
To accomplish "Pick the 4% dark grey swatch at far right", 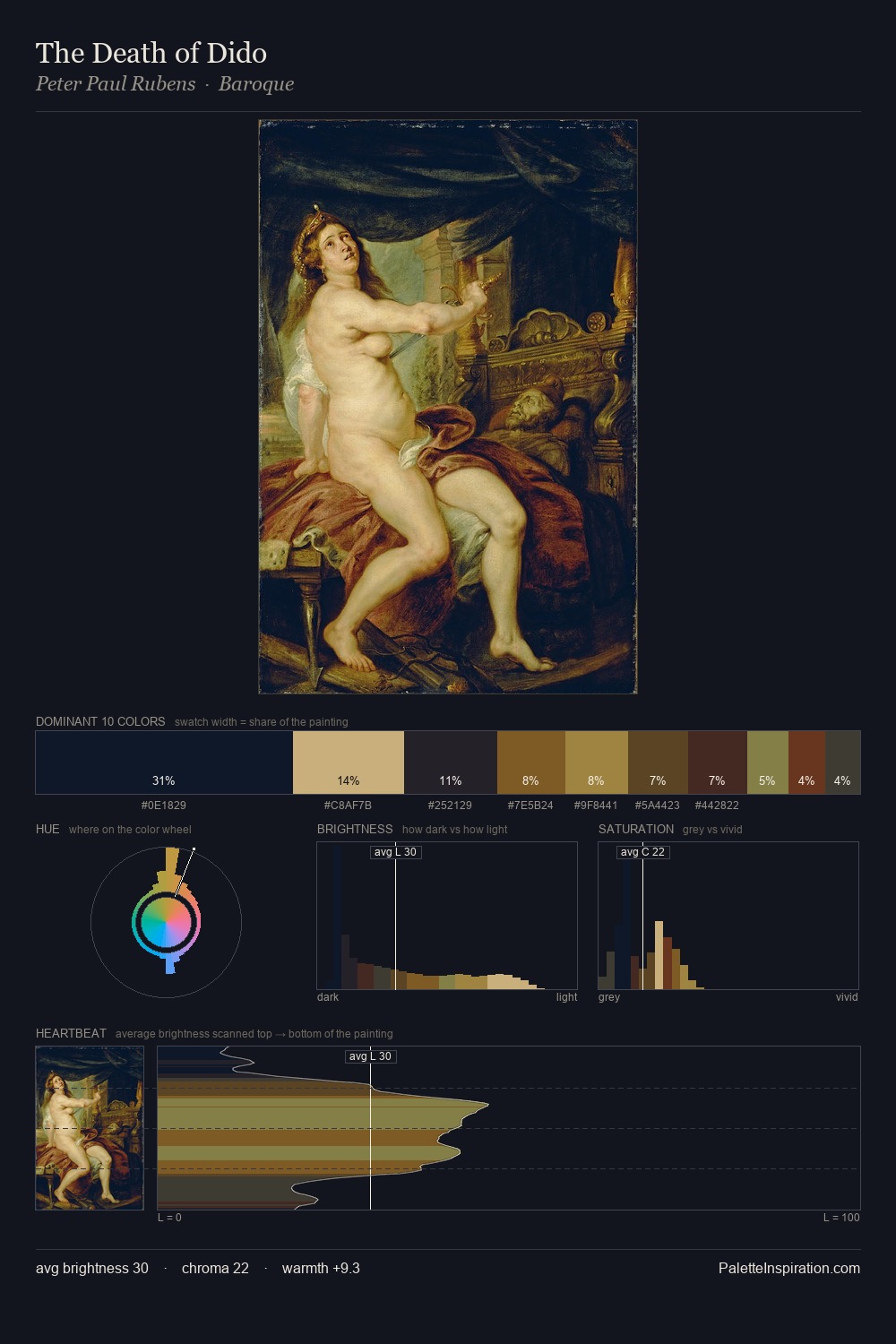I will point(842,762).
